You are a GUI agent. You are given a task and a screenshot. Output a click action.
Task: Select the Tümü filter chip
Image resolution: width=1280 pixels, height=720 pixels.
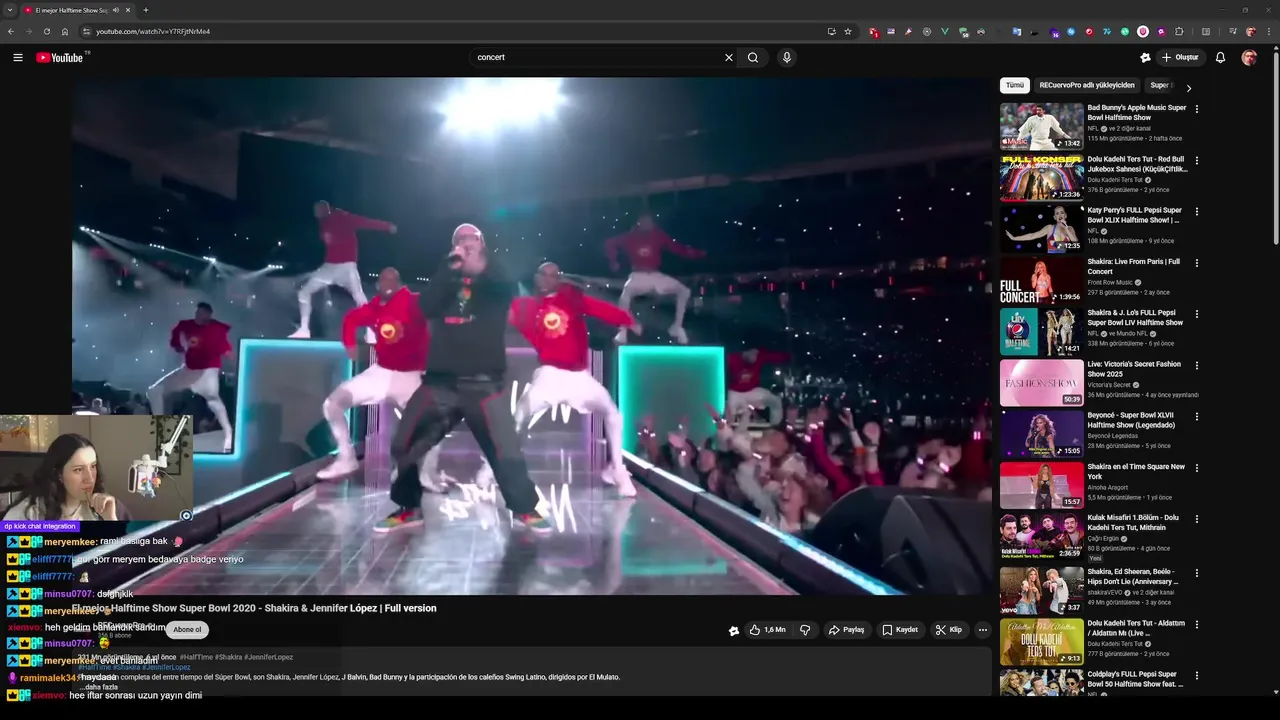[1015, 85]
